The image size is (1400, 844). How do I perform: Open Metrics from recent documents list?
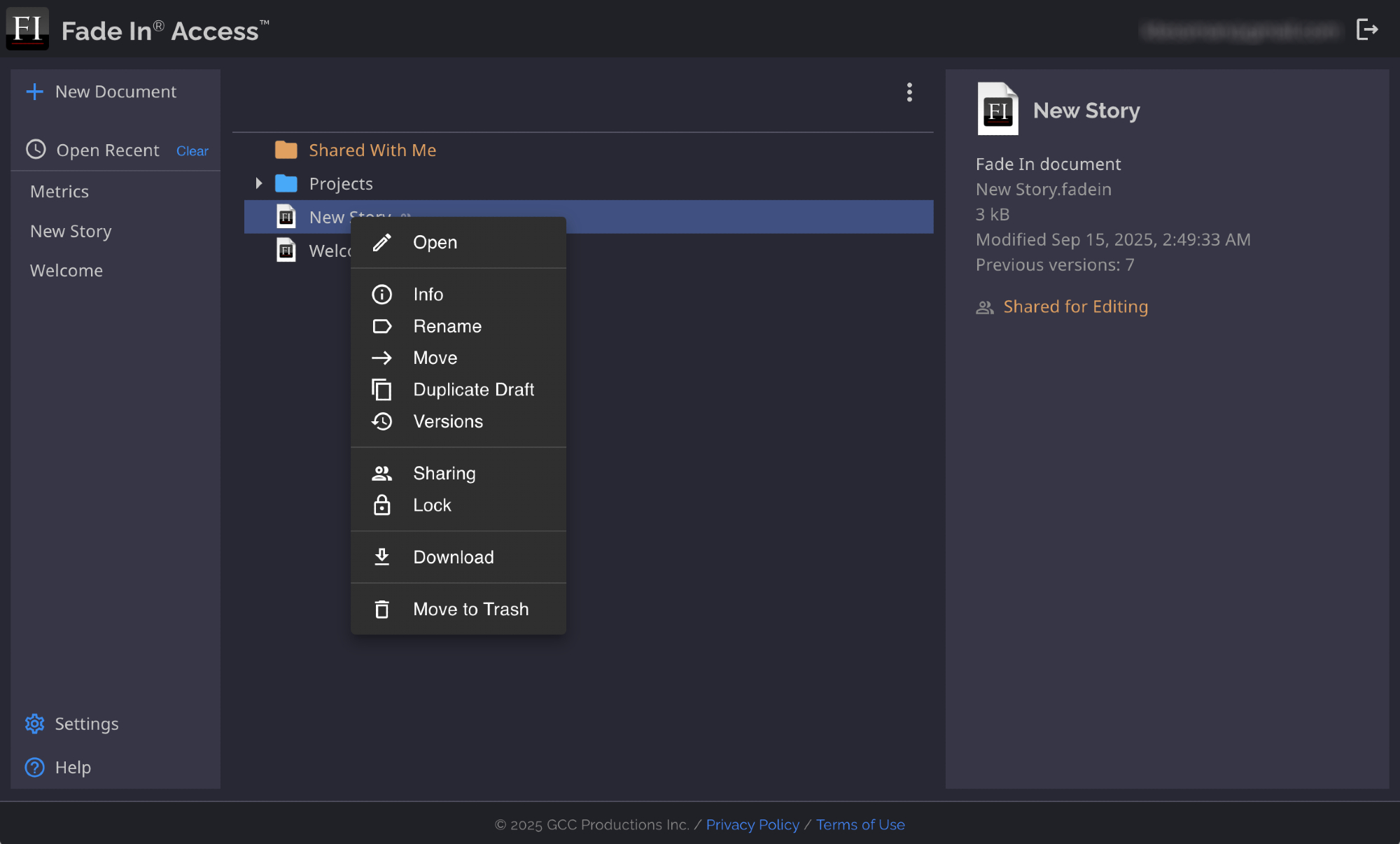59,192
